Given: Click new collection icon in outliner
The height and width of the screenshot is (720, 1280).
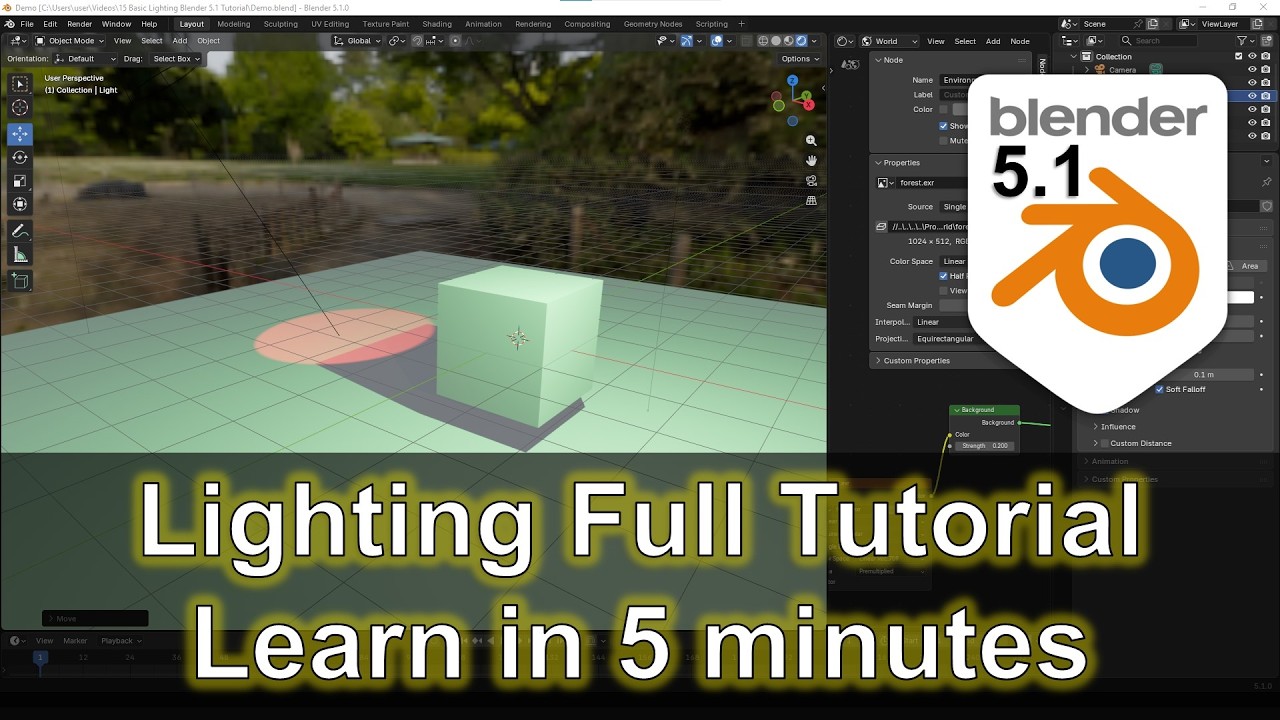Looking at the screenshot, I should [1266, 41].
